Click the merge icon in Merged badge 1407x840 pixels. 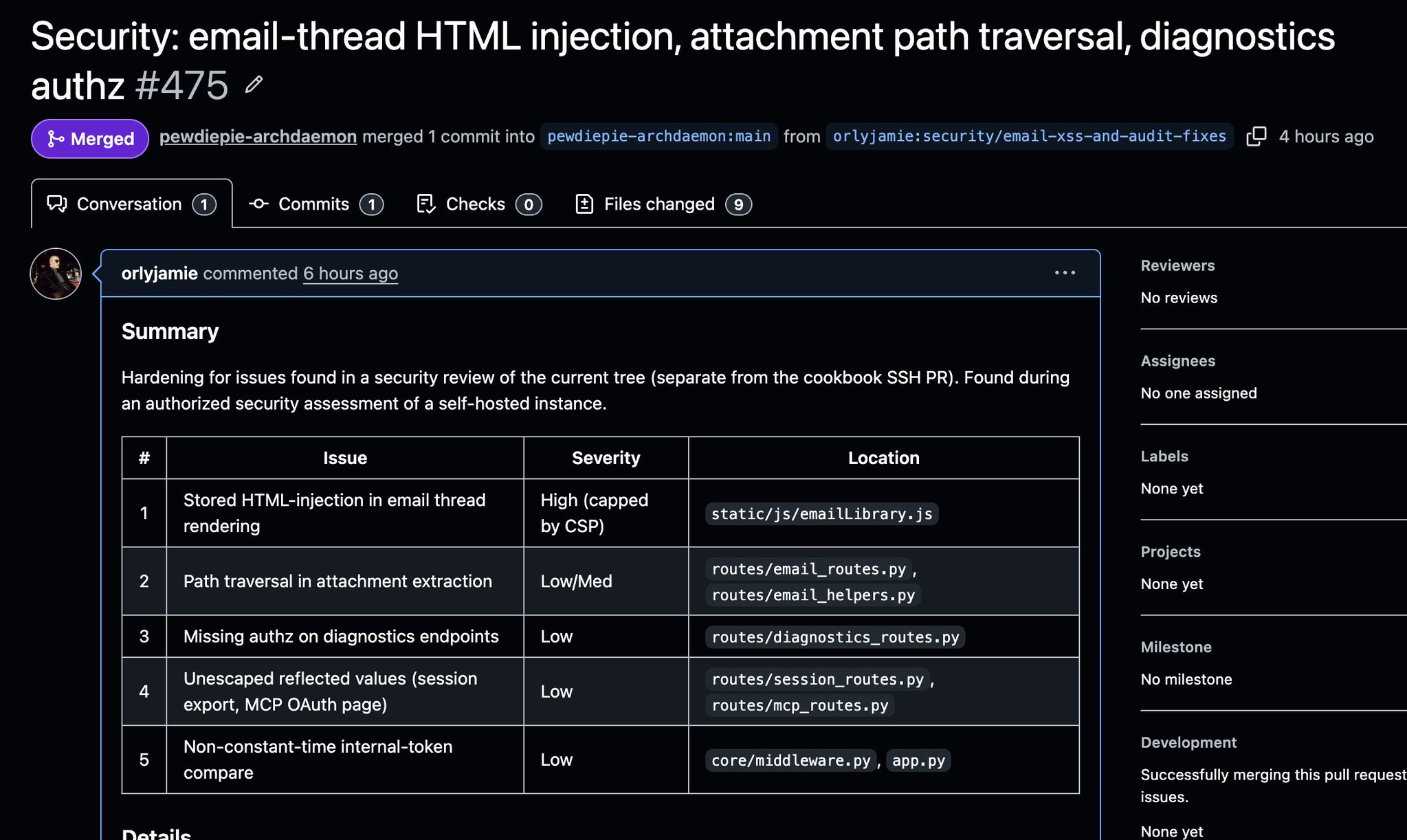56,139
